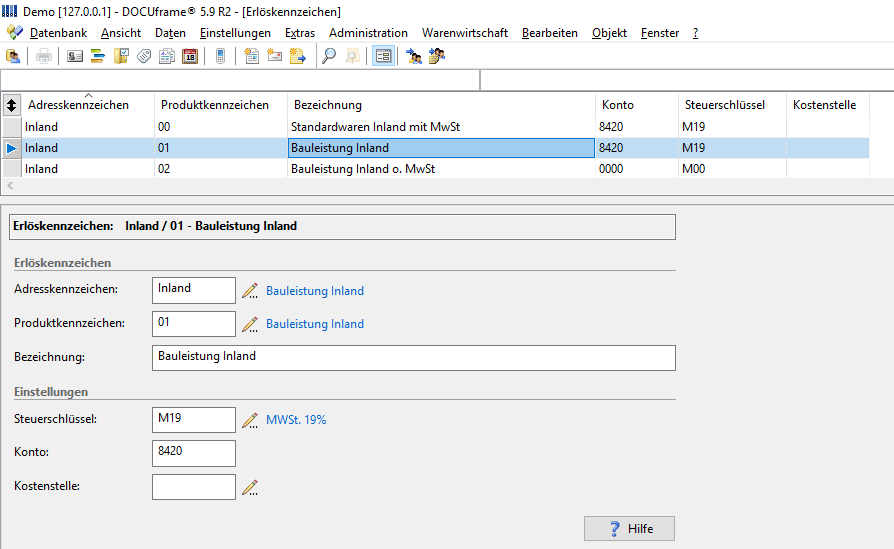Click the last toolbar icon with note and persons

pos(437,56)
